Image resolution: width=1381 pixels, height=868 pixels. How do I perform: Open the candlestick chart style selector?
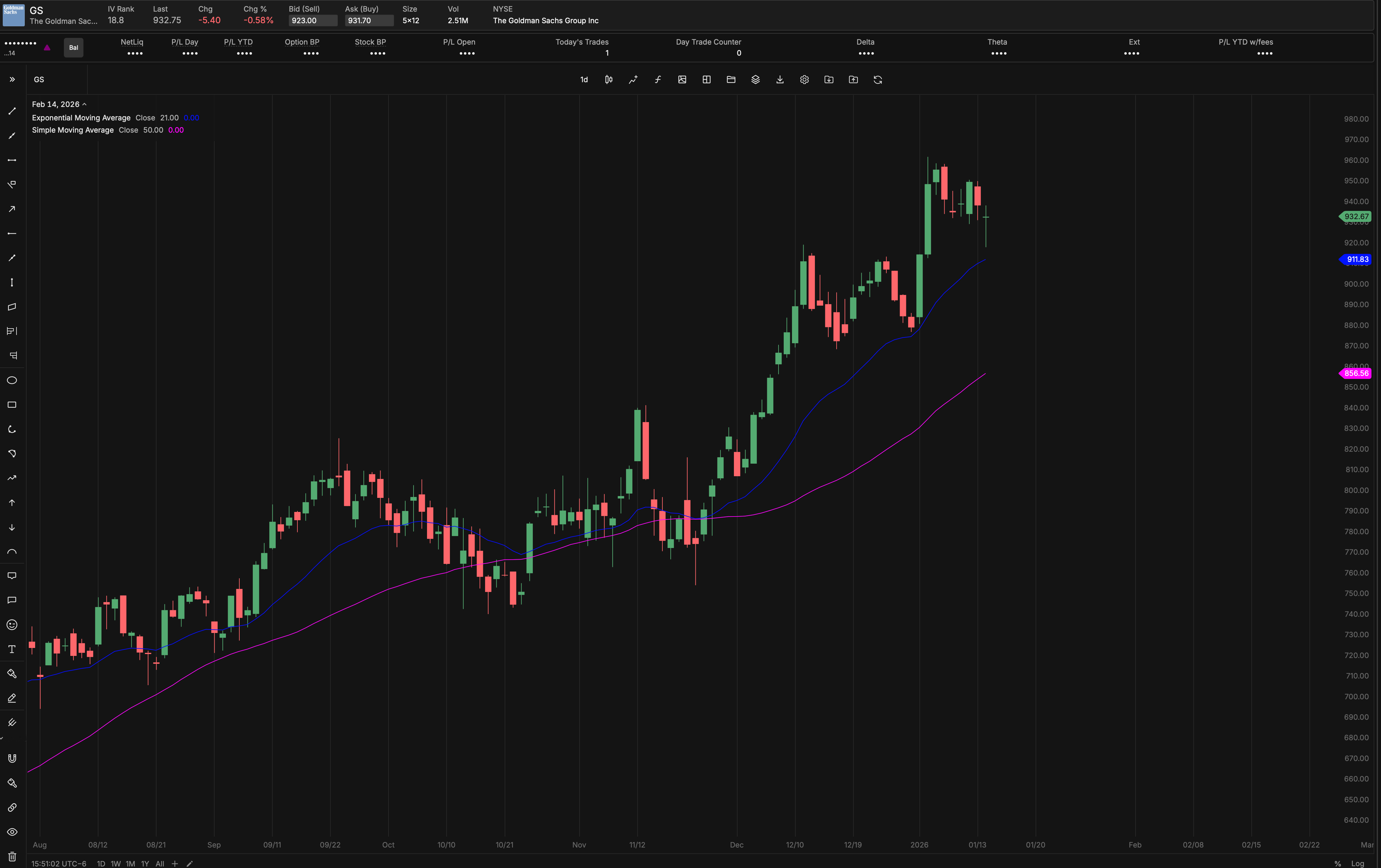(x=609, y=80)
